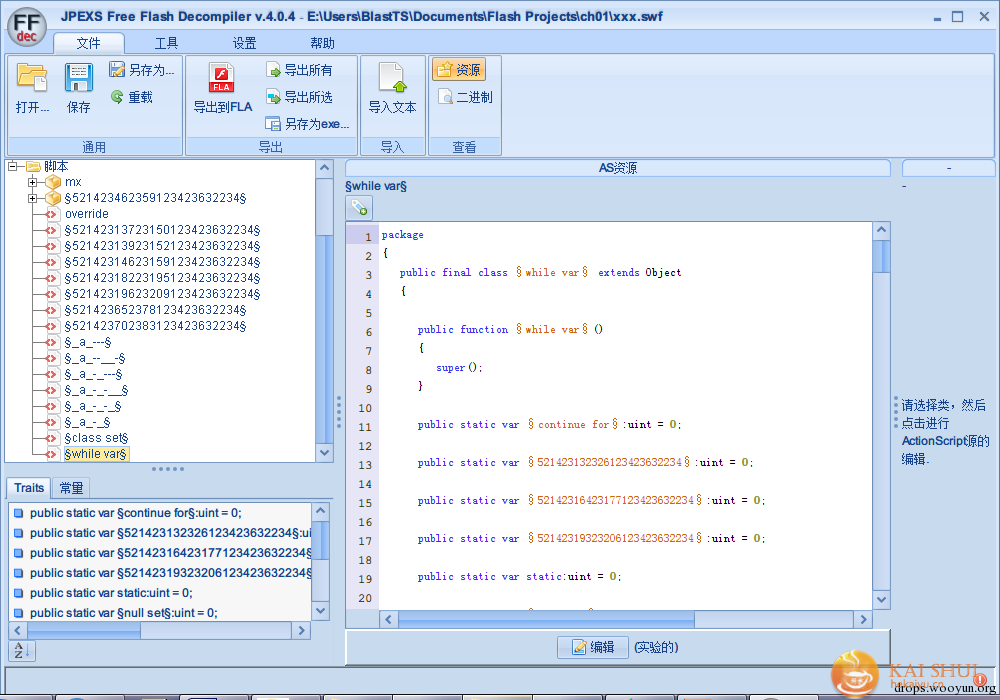This screenshot has height=700, width=1000.
Task: Maximize the JPEXS window
Action: coord(957,17)
